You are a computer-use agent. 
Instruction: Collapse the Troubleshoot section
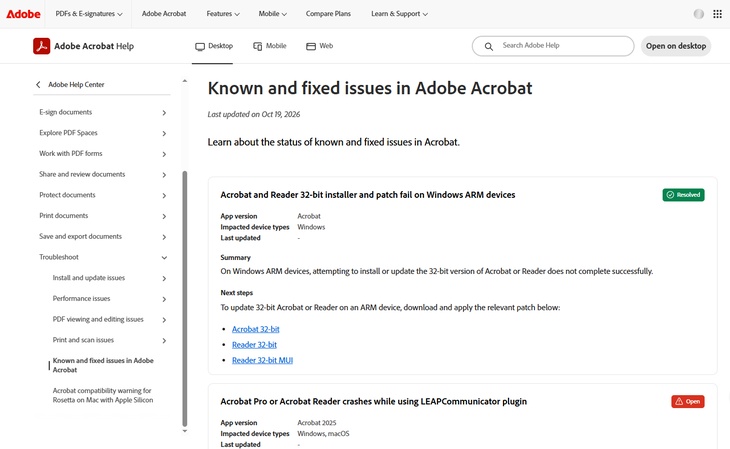coord(164,258)
